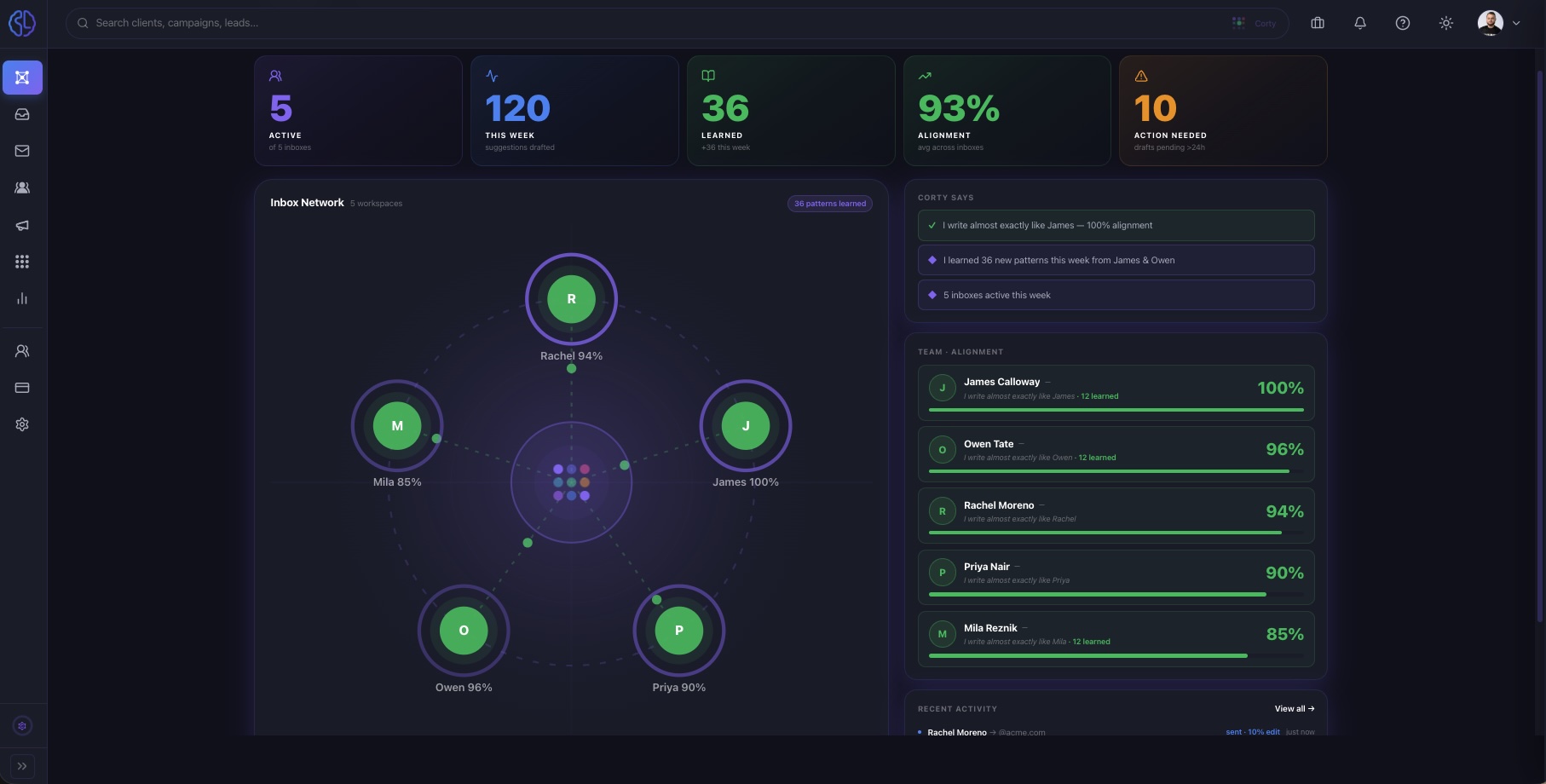1546x784 pixels.
Task: Open the briefcase workspace icon
Action: point(1318,23)
